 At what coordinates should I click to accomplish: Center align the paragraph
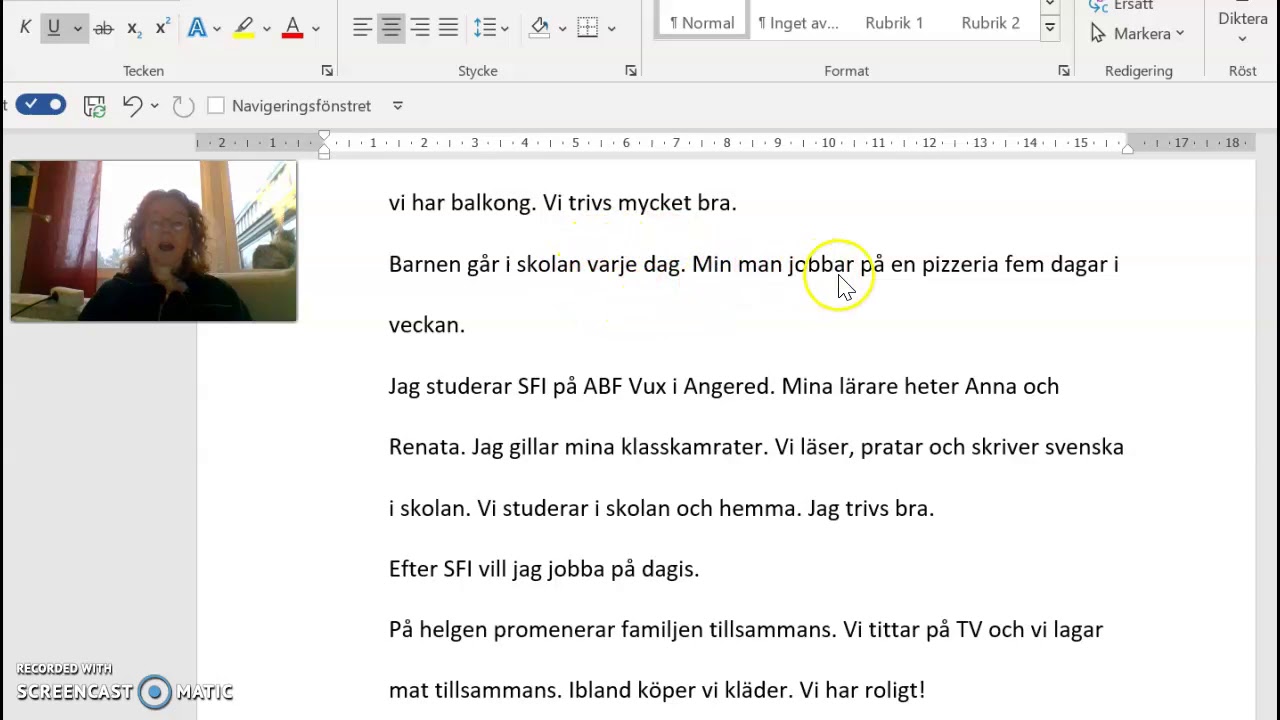click(391, 28)
